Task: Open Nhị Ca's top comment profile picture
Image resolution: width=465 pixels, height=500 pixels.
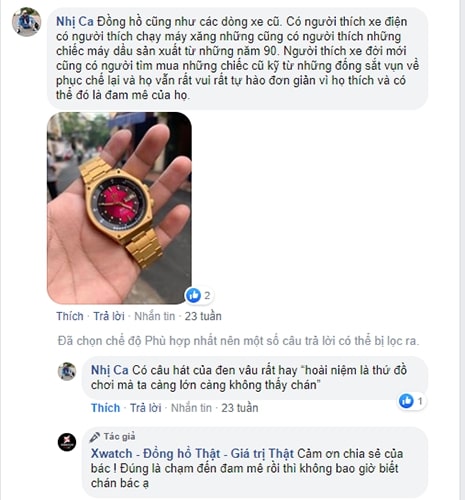Action: pos(27,21)
